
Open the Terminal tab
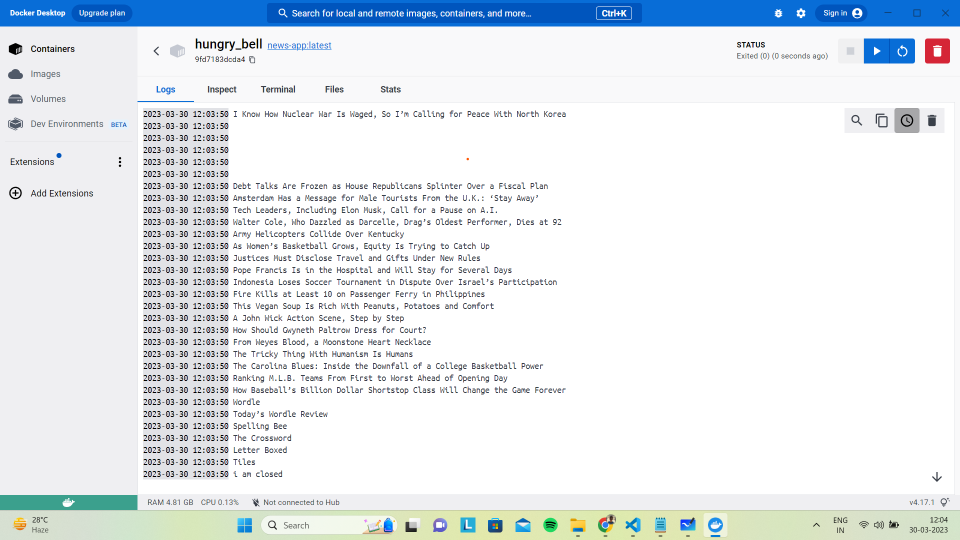(x=278, y=89)
